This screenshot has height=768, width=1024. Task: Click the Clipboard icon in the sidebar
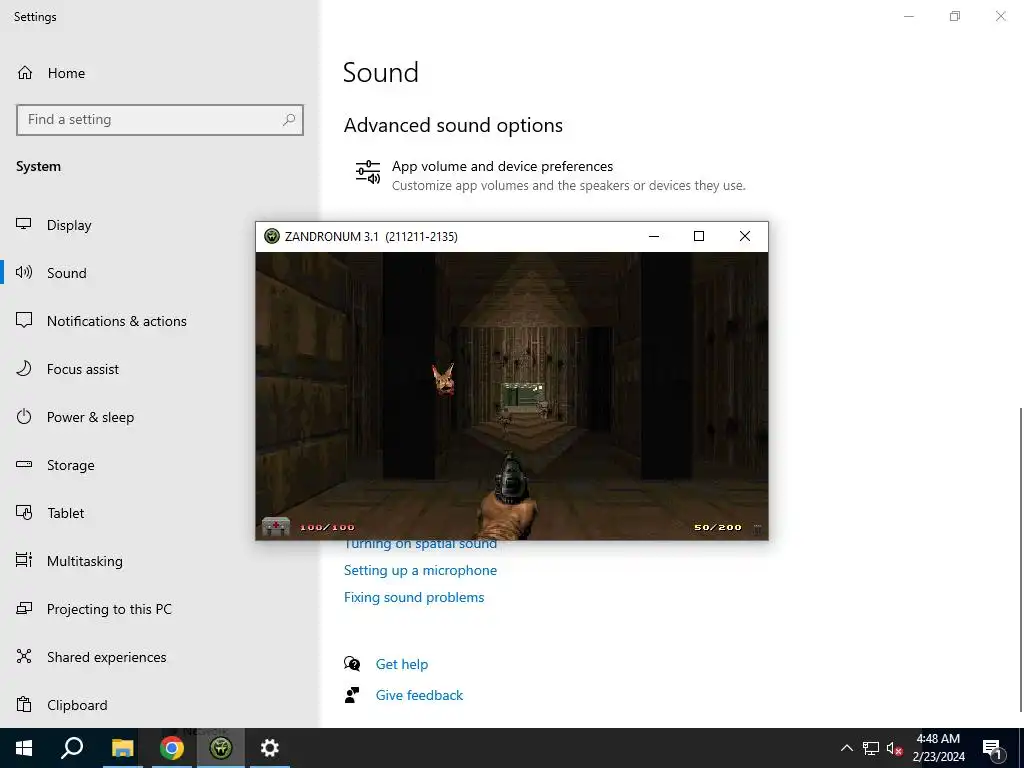pyautogui.click(x=24, y=705)
